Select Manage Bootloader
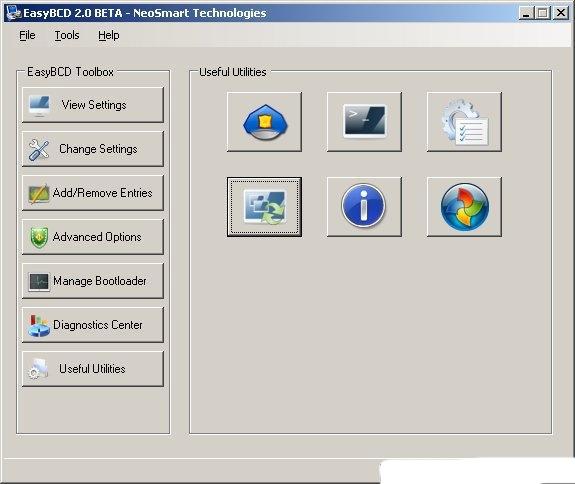The width and height of the screenshot is (575, 484). coord(93,281)
